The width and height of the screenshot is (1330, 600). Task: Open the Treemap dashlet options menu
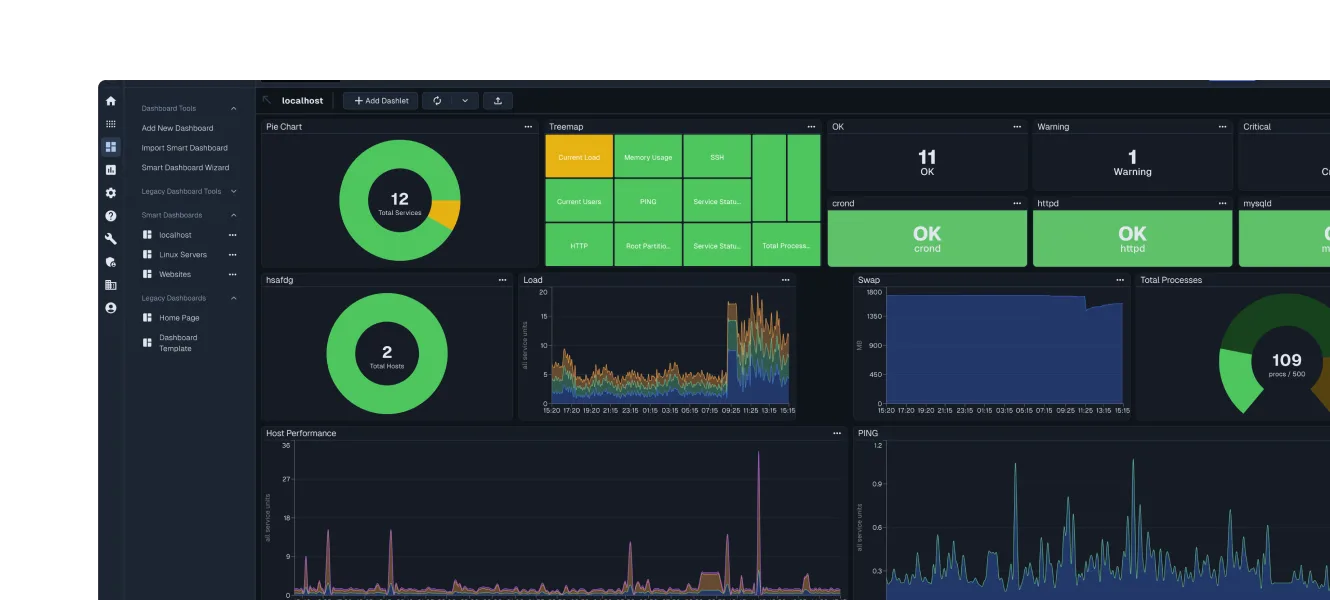tap(811, 126)
